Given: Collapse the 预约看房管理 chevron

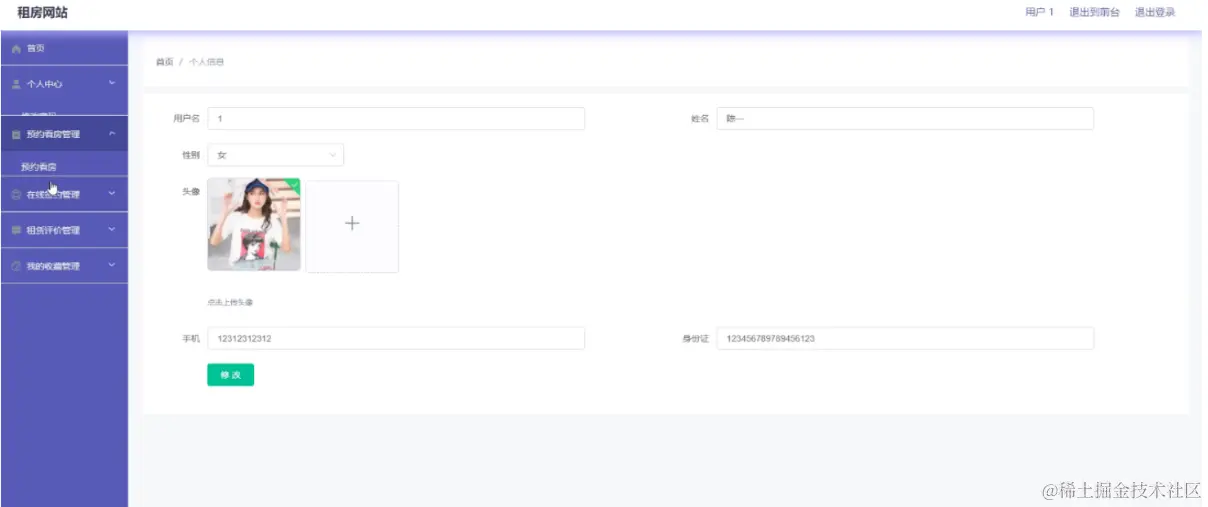Looking at the screenshot, I should click(x=112, y=134).
